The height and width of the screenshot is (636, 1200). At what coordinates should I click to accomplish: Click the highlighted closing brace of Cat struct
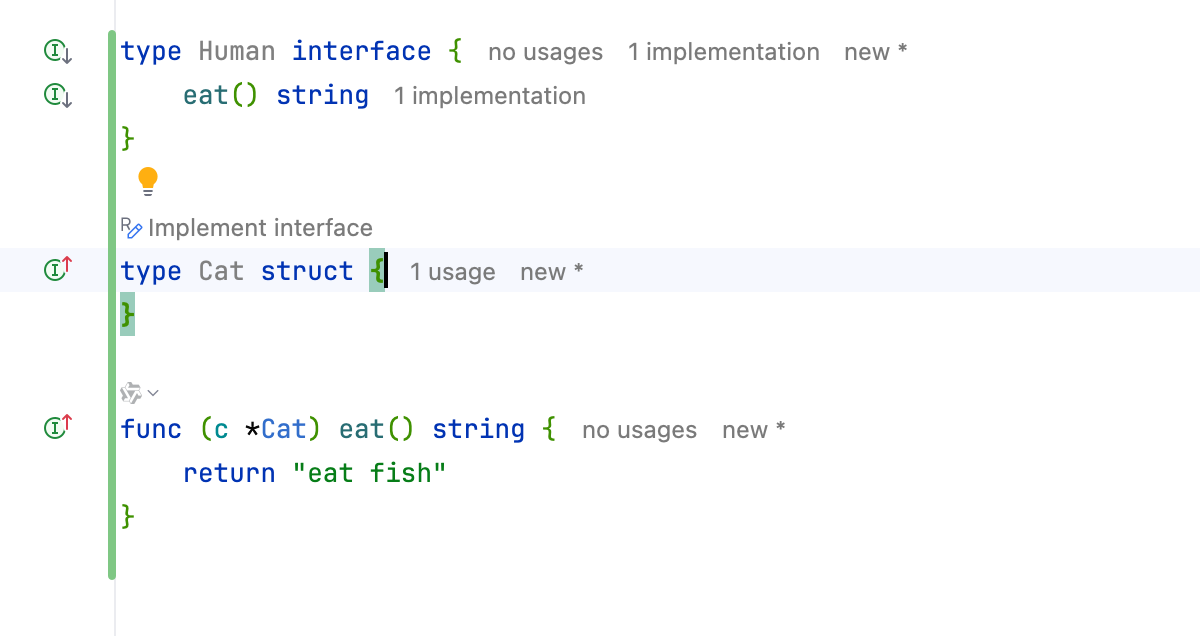click(127, 316)
